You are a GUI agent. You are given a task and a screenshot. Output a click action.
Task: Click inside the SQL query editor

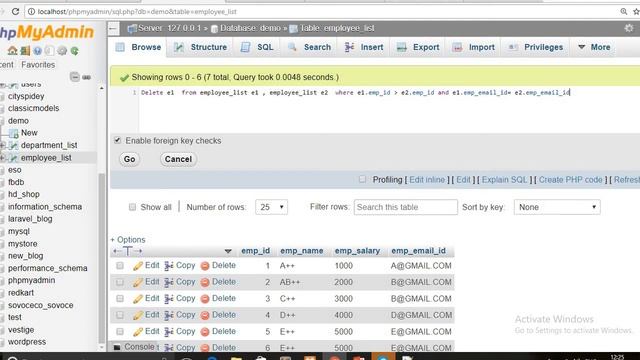click(x=388, y=109)
